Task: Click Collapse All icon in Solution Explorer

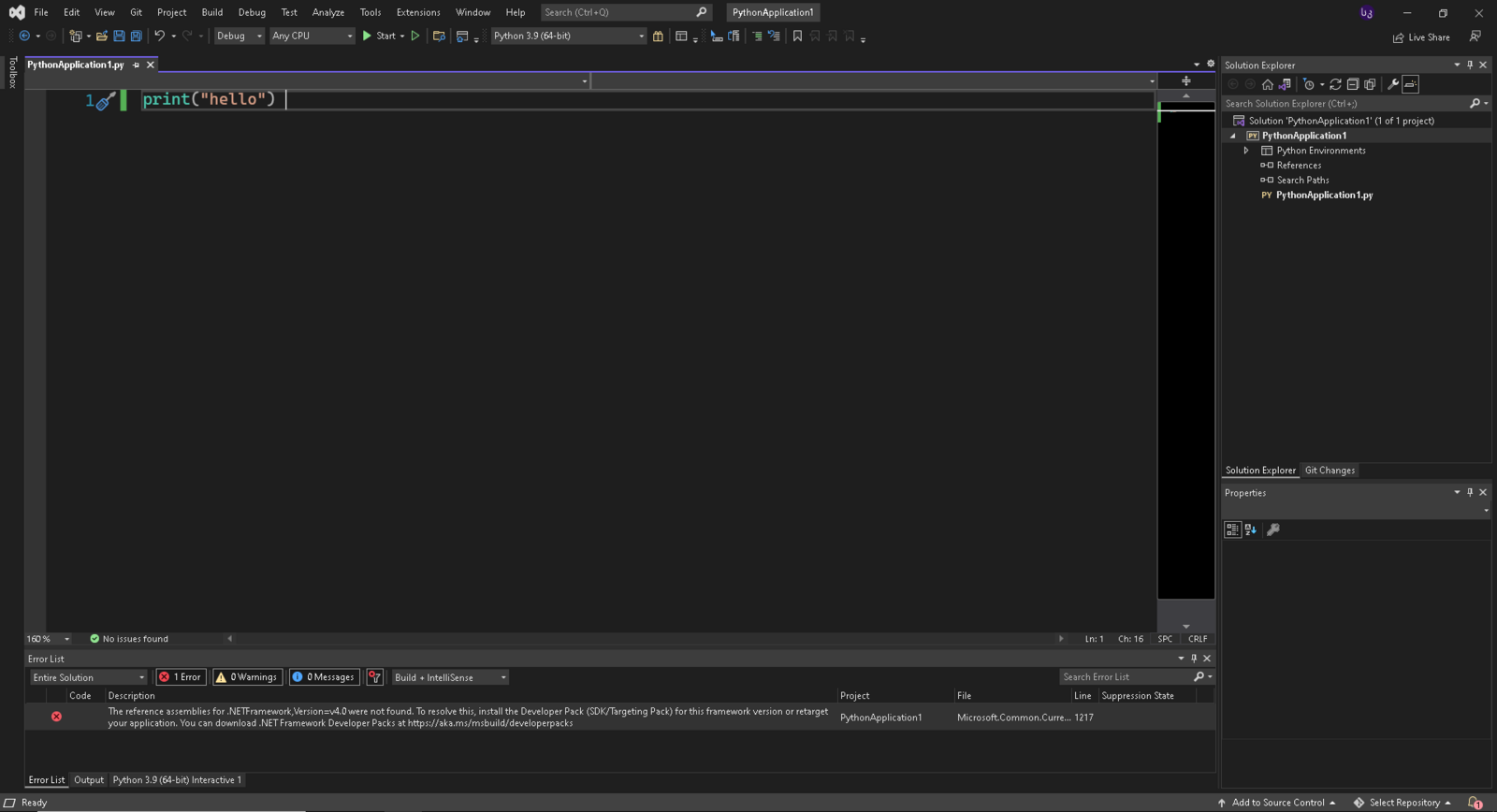Action: [1353, 84]
